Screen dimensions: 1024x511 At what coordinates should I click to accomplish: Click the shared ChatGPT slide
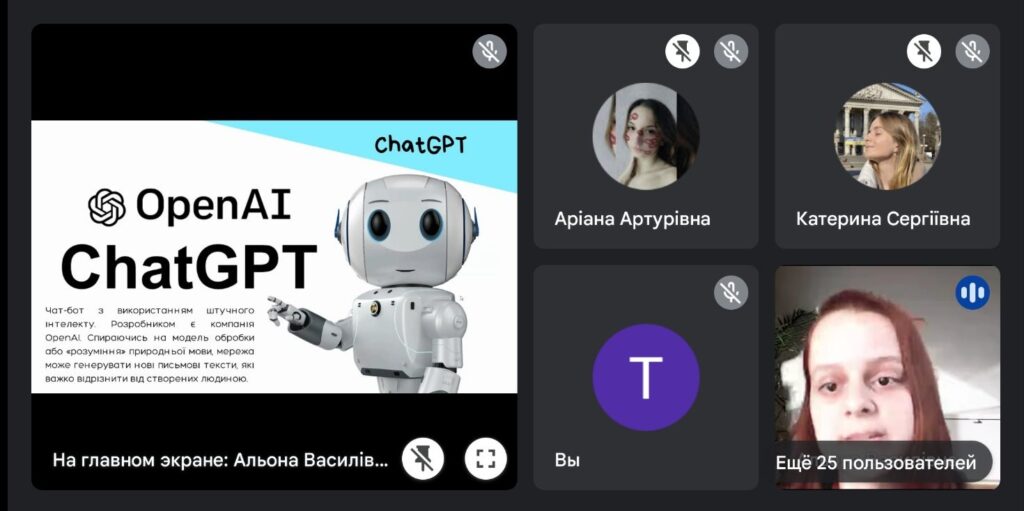tap(274, 257)
